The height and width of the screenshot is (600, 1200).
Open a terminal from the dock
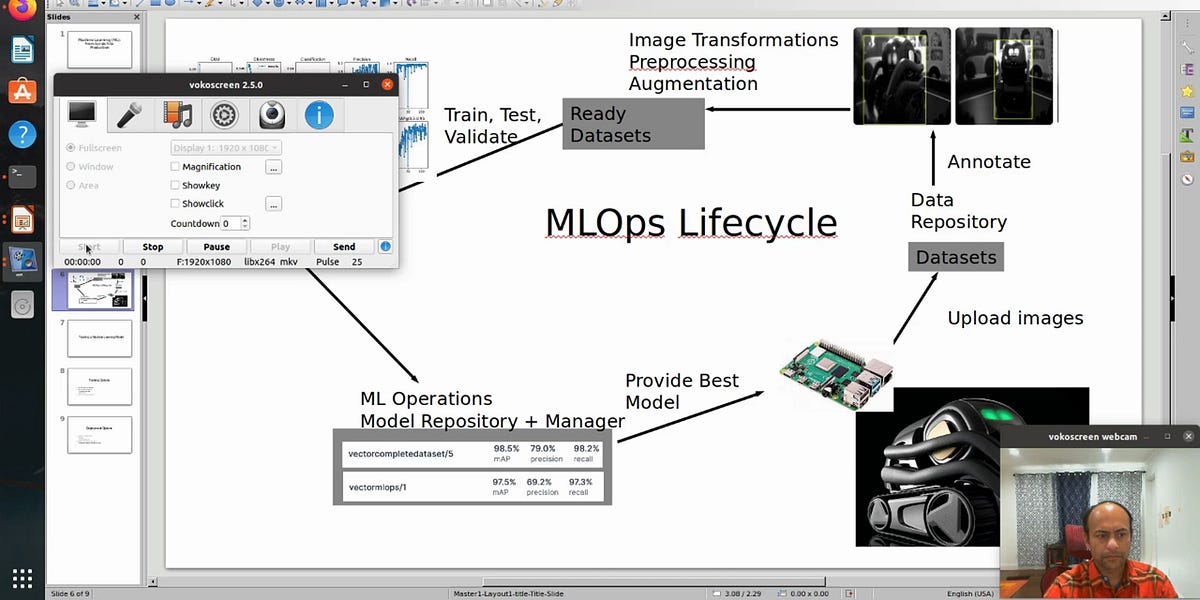22,176
